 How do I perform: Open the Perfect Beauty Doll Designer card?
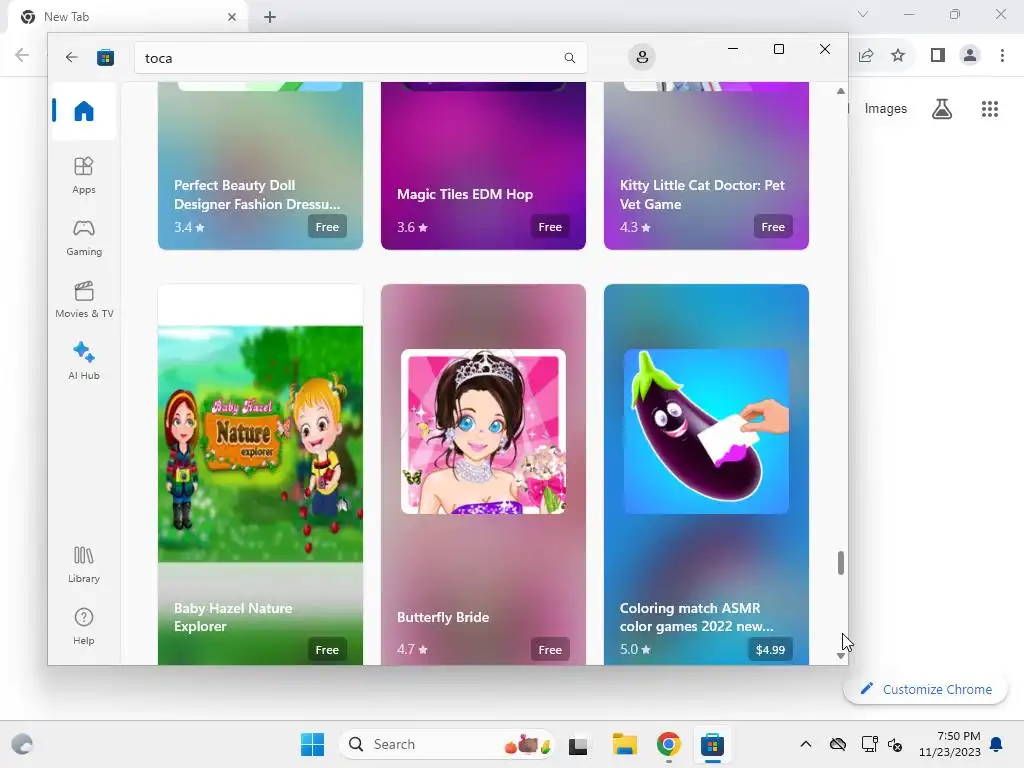260,166
